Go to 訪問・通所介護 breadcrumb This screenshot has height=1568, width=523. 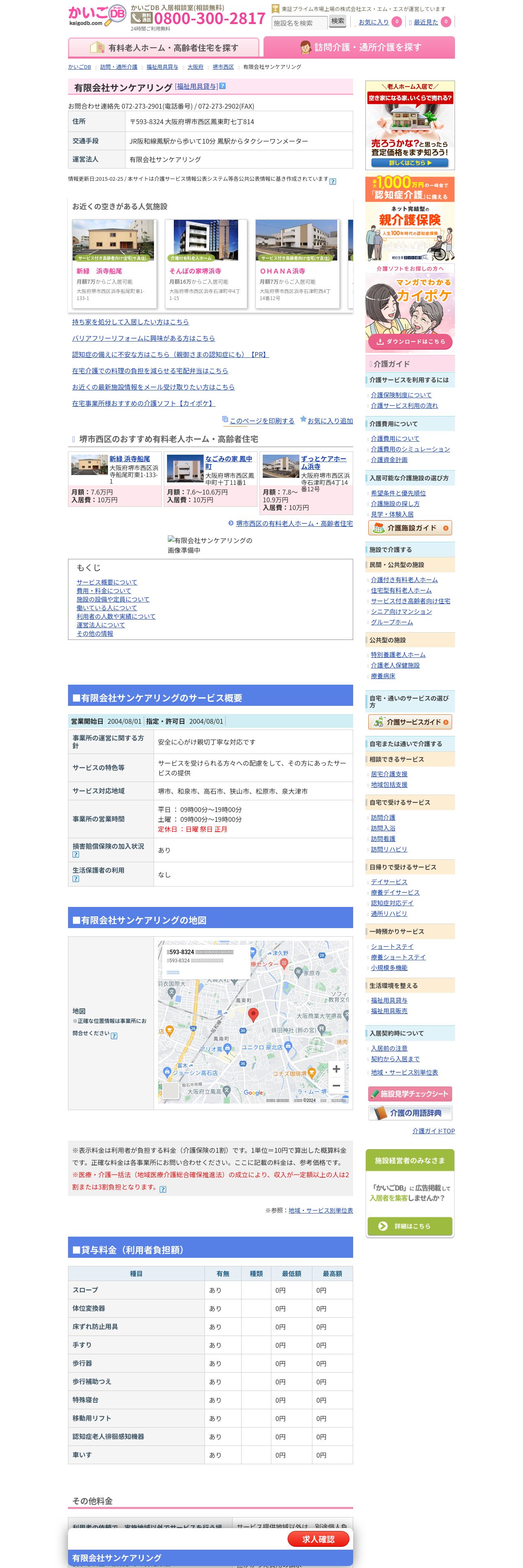pos(119,67)
